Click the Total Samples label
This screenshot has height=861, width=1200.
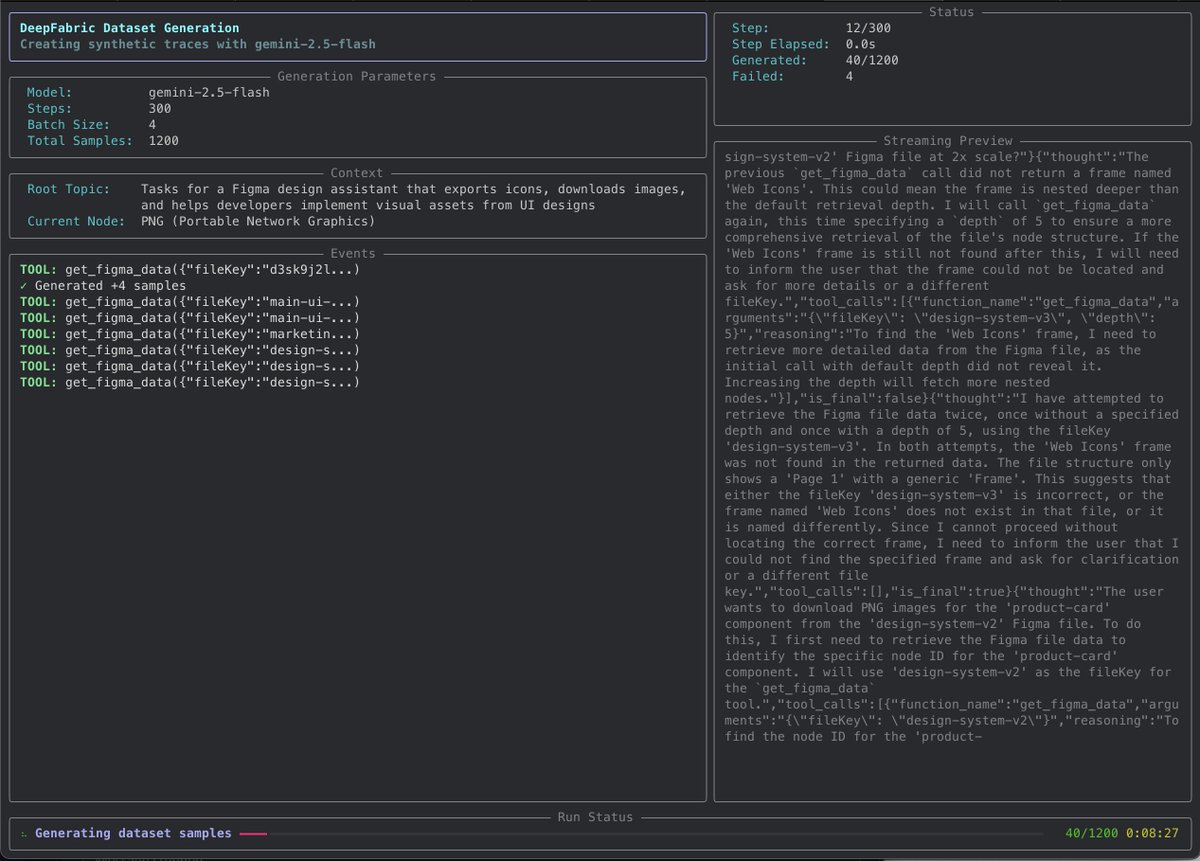point(80,140)
